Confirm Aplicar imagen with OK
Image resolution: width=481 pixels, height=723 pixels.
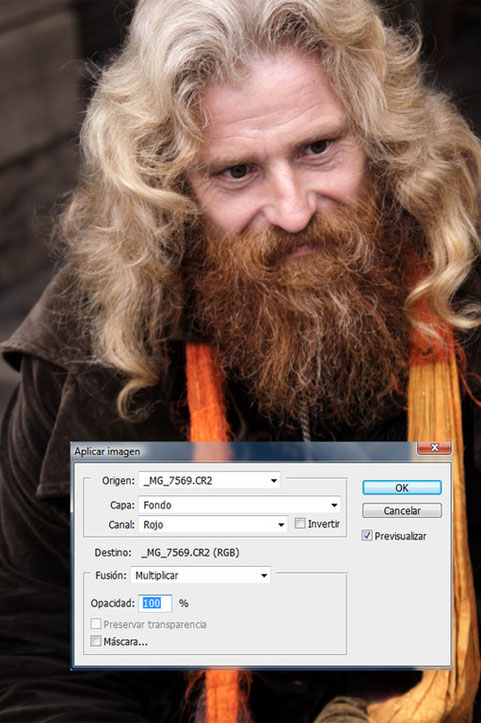point(402,487)
